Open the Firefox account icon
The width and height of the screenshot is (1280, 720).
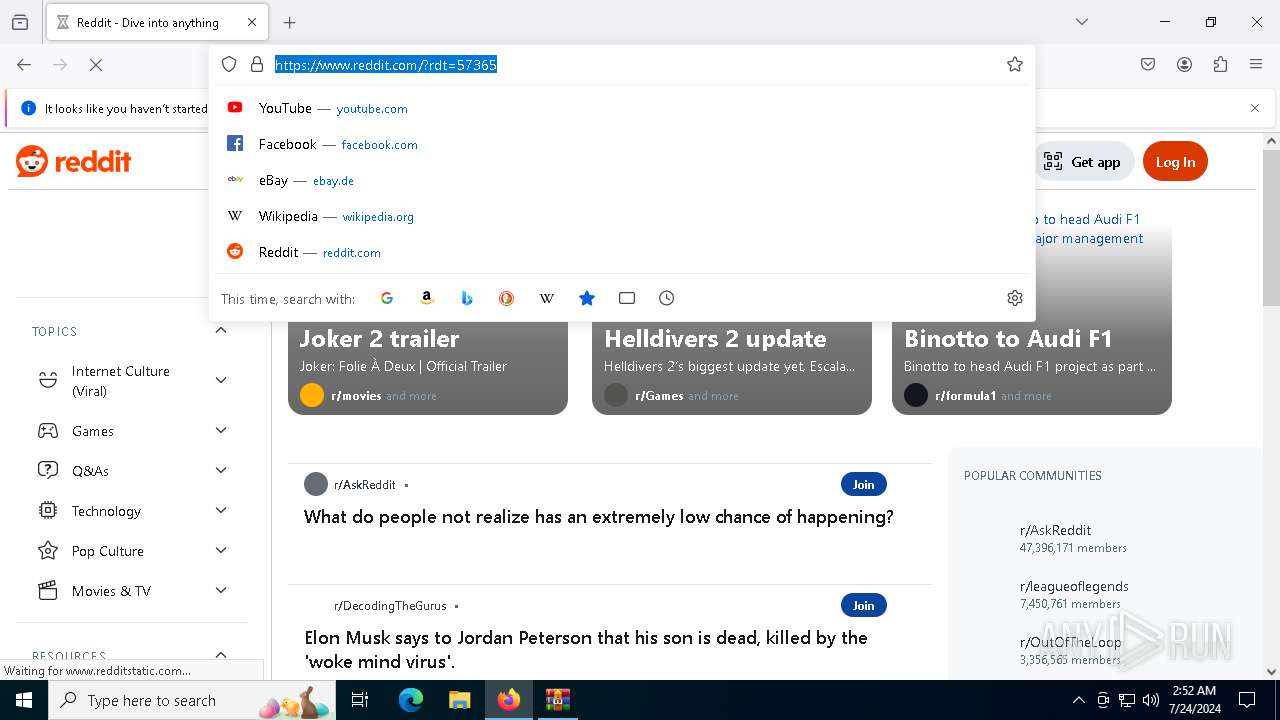(x=1184, y=64)
